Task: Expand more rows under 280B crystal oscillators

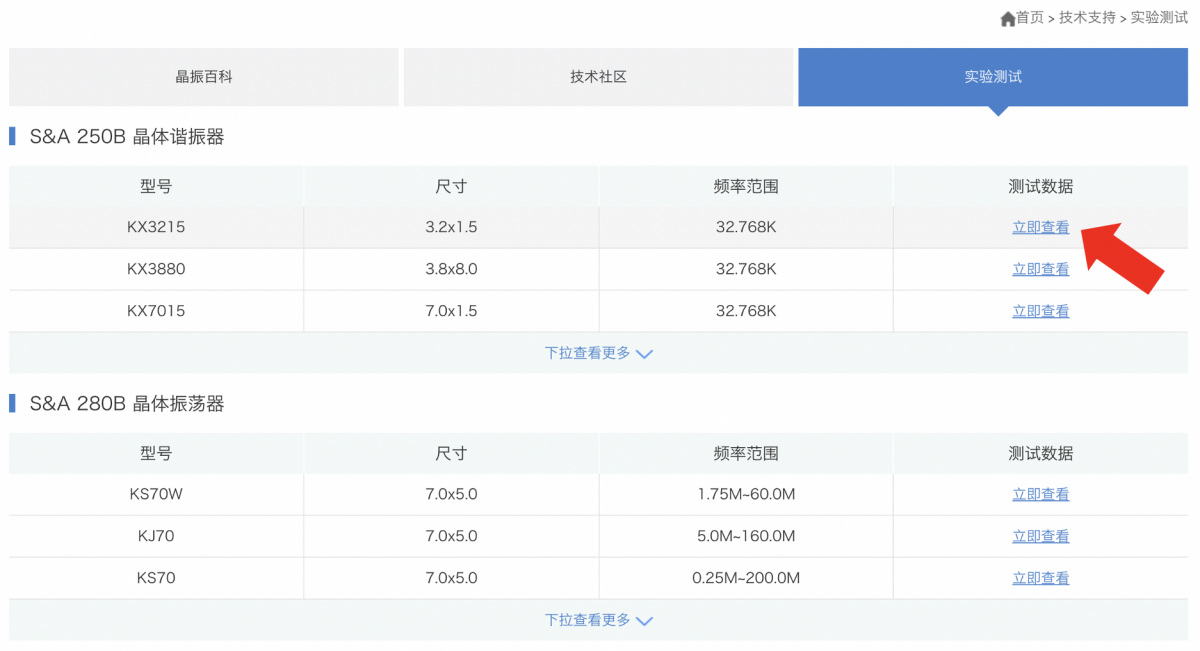Action: click(x=588, y=620)
